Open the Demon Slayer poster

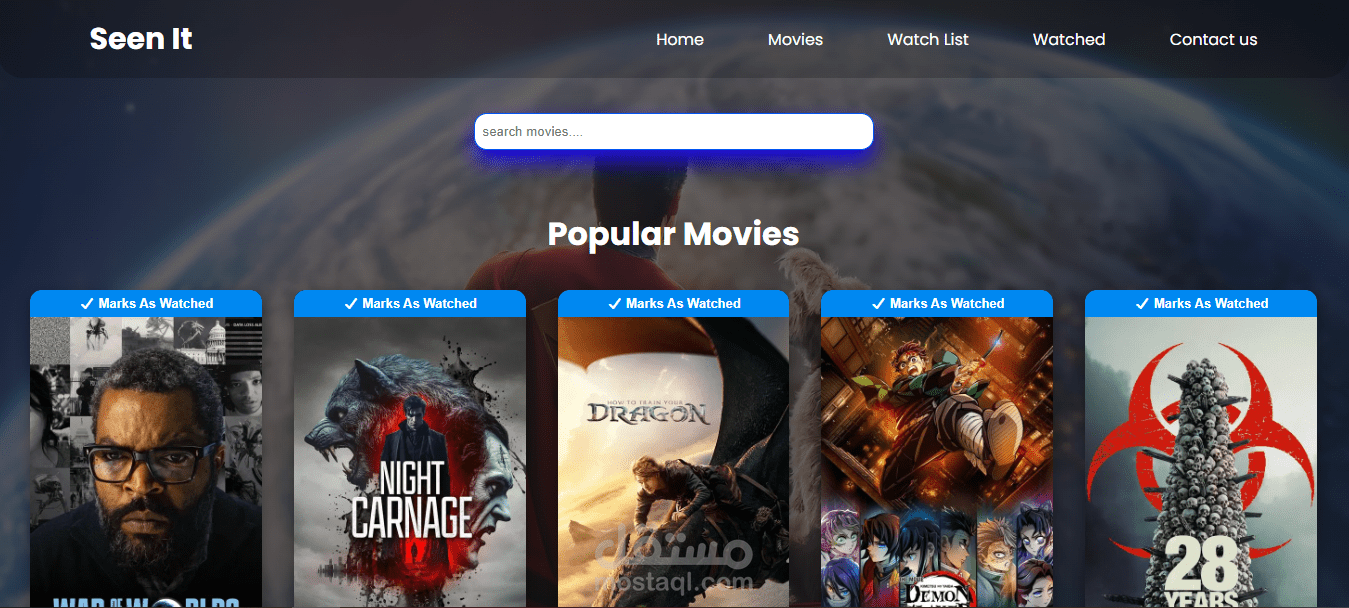937,462
